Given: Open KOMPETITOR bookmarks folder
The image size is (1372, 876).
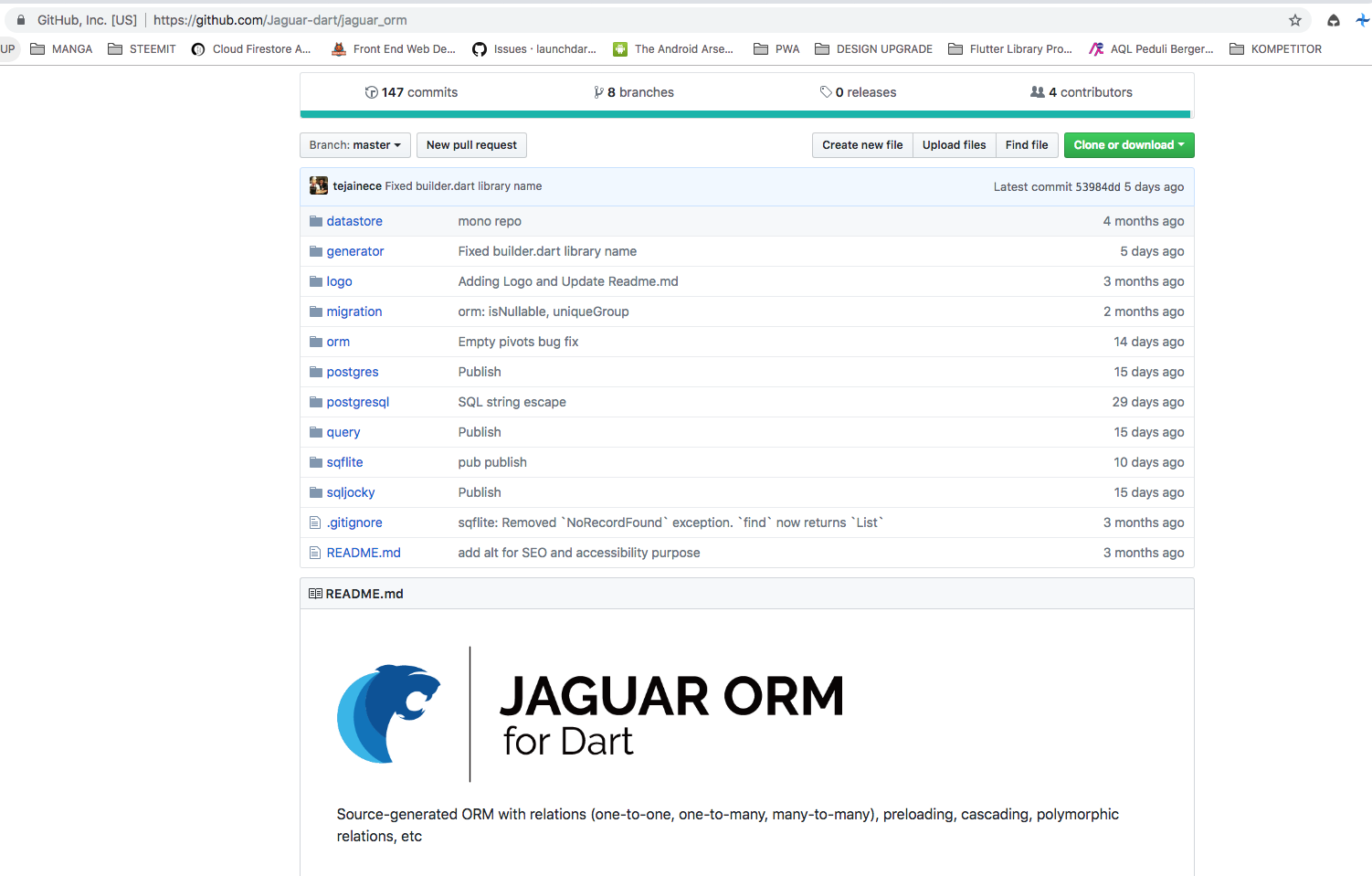Looking at the screenshot, I should (1276, 49).
